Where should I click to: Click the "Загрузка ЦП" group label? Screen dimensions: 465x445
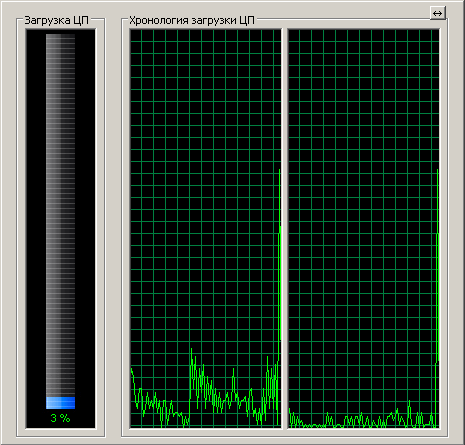tap(56, 20)
